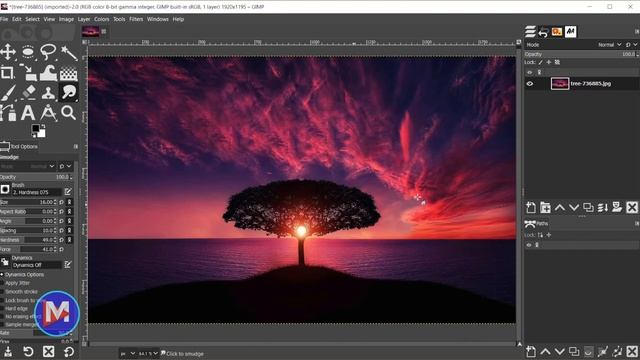Select the Unified Transform tool
Image resolution: width=640 pixels, height=360 pixels.
(28, 73)
